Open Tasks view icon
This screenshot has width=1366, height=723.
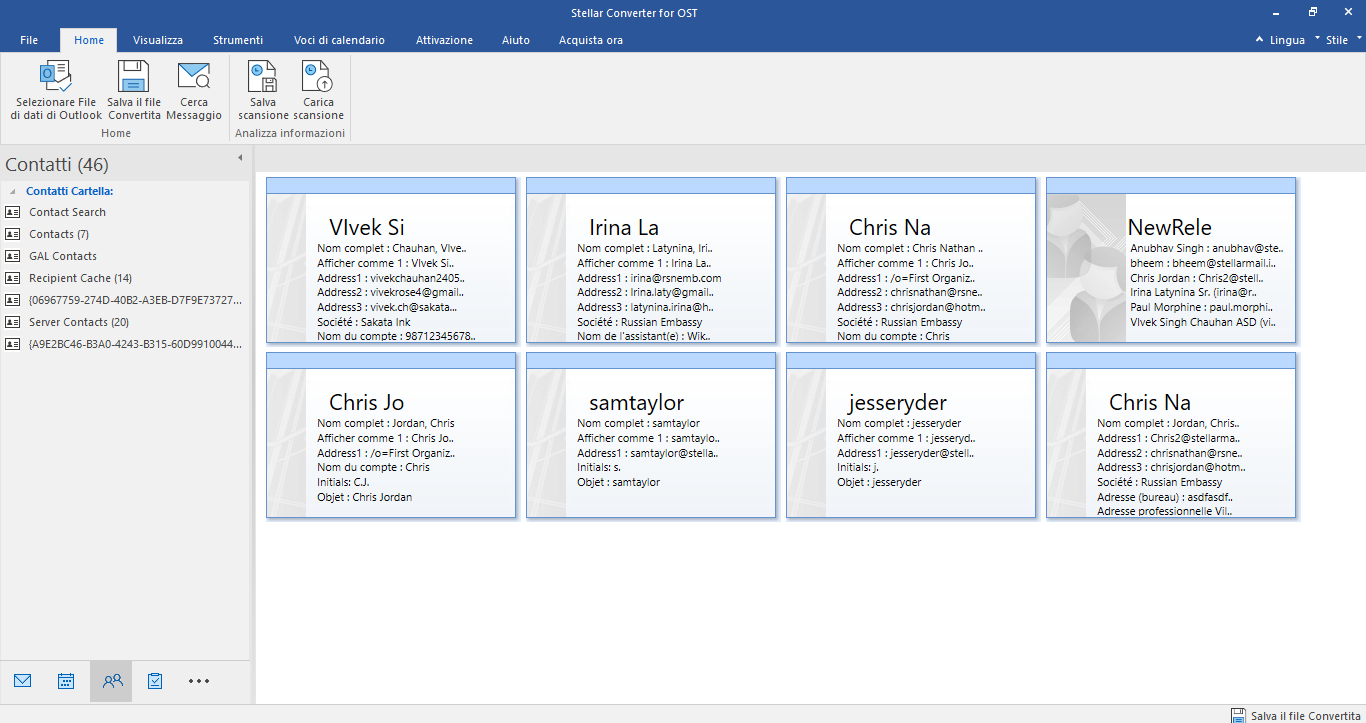coord(155,681)
